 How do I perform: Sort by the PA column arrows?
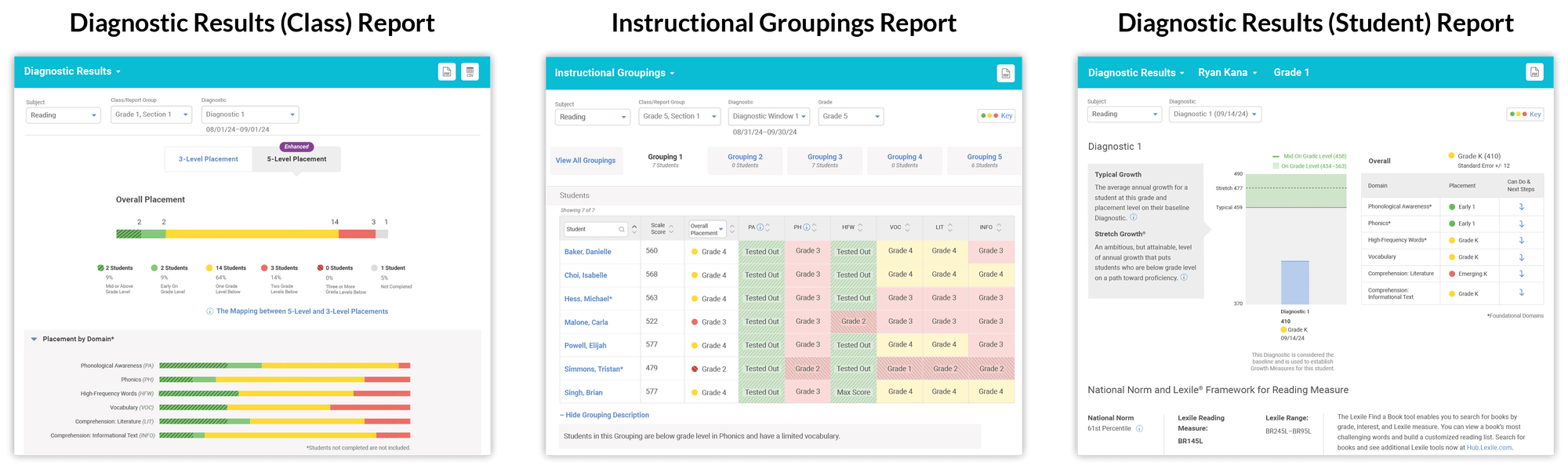point(768,227)
